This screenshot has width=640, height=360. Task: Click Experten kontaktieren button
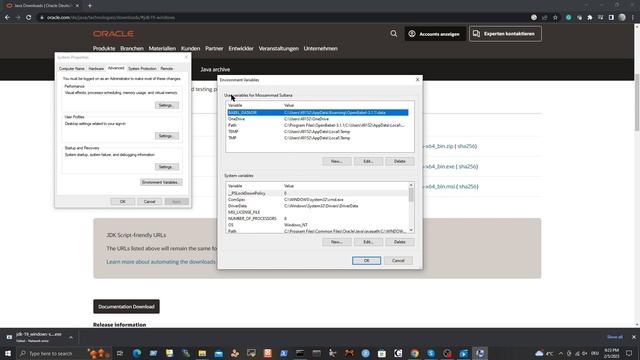505,34
